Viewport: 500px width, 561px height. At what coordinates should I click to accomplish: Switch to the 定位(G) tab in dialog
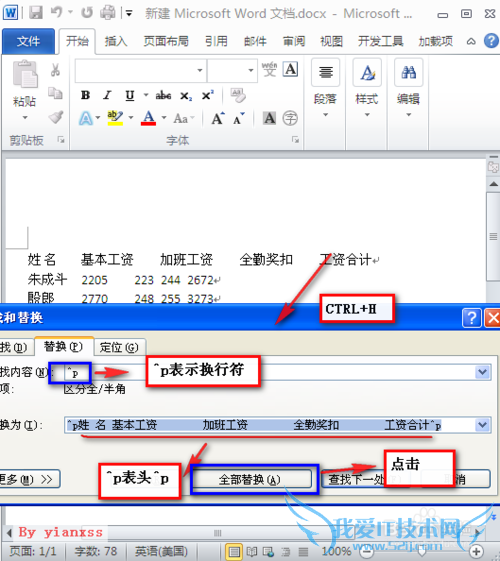119,347
